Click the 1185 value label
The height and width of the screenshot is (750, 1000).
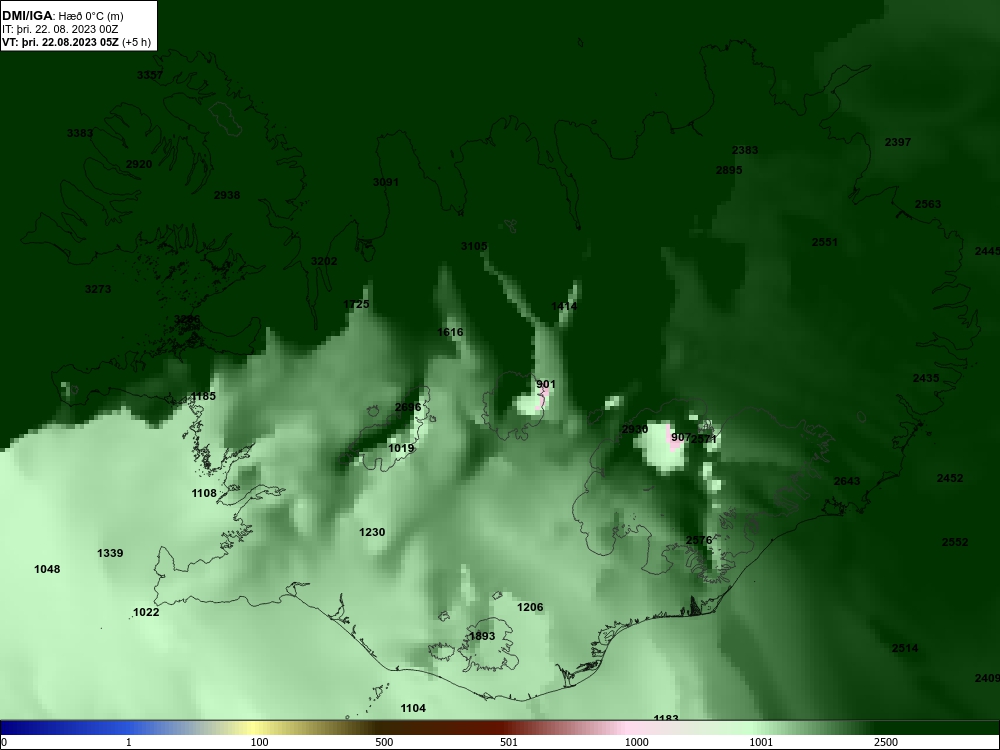203,397
